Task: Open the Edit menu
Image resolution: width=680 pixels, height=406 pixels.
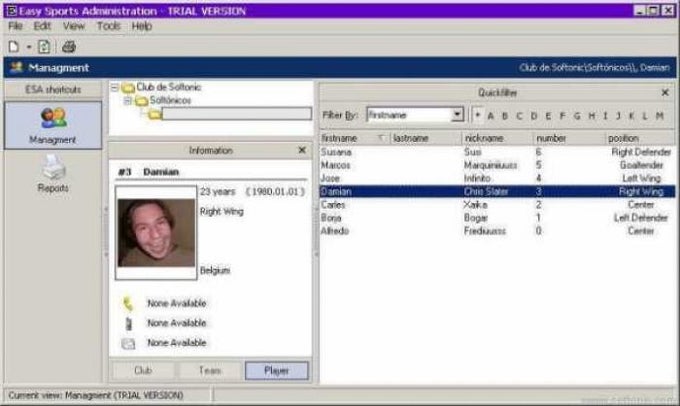Action: (x=42, y=26)
